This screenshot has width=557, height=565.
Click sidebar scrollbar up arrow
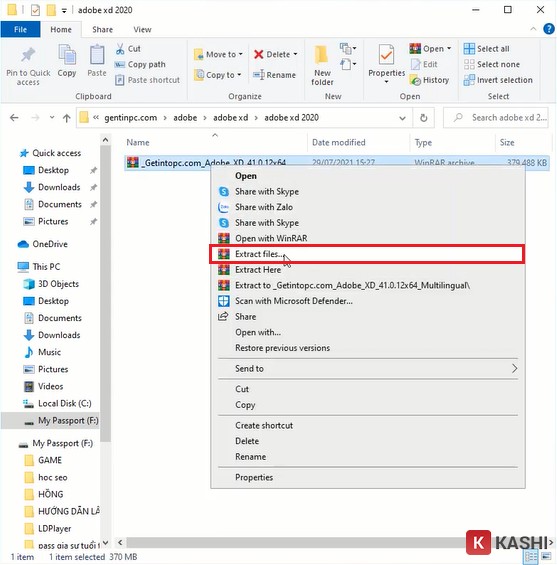[x=105, y=140]
